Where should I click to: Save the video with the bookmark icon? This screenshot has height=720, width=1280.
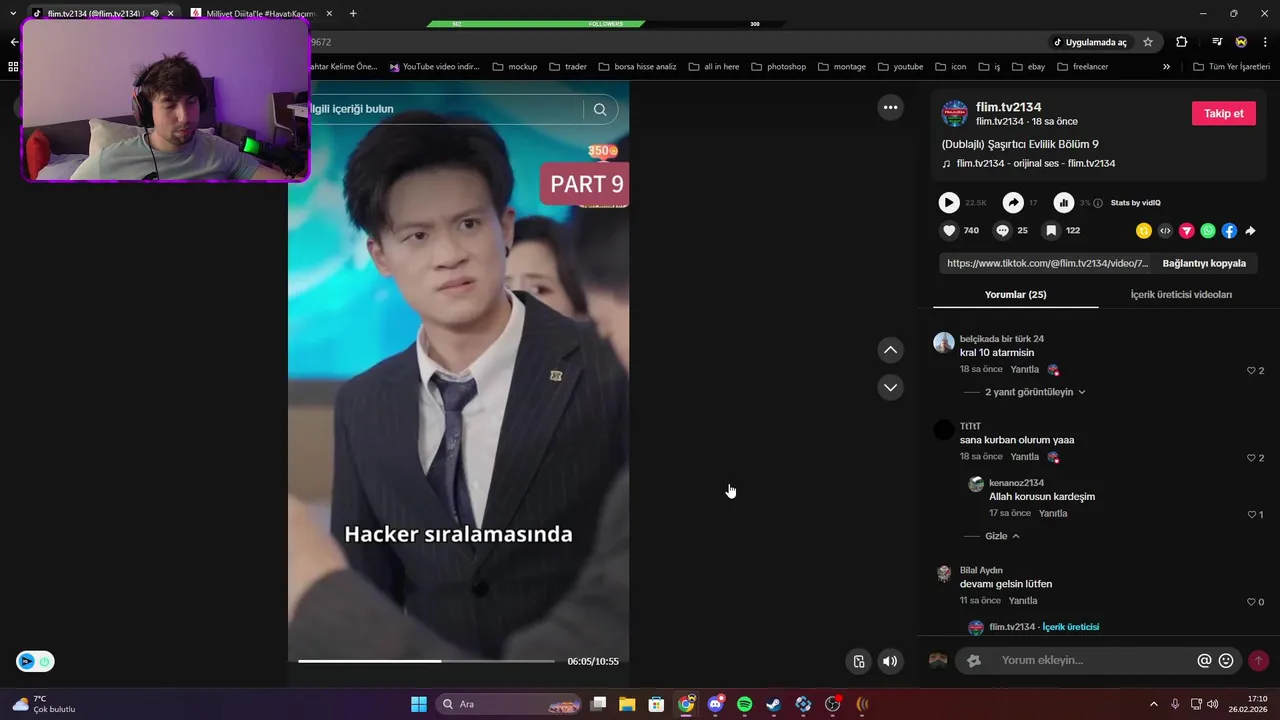(1051, 230)
